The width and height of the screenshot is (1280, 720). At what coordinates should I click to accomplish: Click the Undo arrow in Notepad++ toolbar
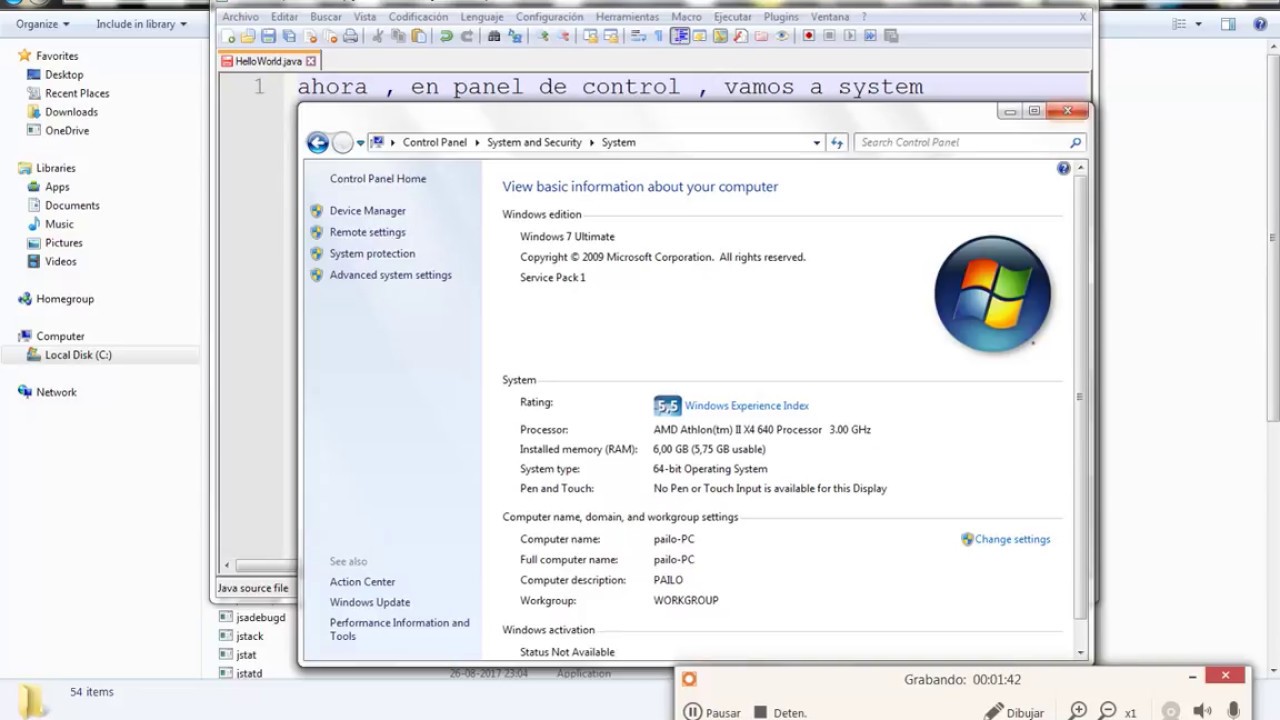pyautogui.click(x=446, y=36)
